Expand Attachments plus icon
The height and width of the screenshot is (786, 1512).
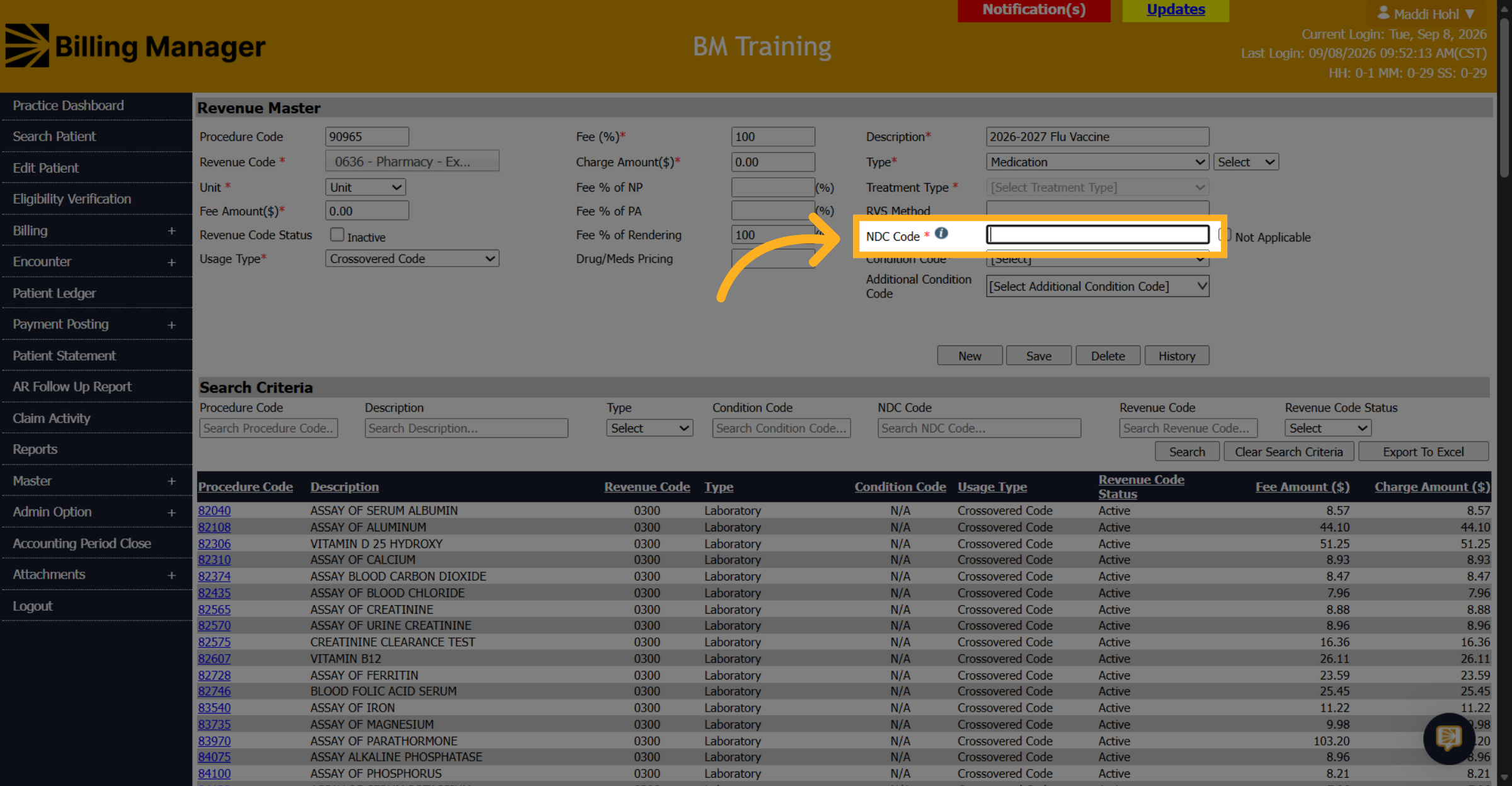171,575
